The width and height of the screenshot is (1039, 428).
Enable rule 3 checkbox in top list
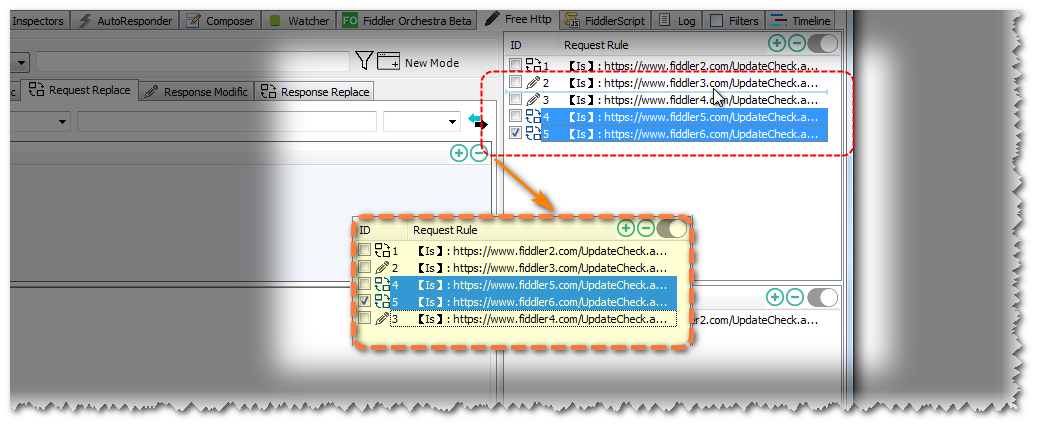(x=516, y=99)
